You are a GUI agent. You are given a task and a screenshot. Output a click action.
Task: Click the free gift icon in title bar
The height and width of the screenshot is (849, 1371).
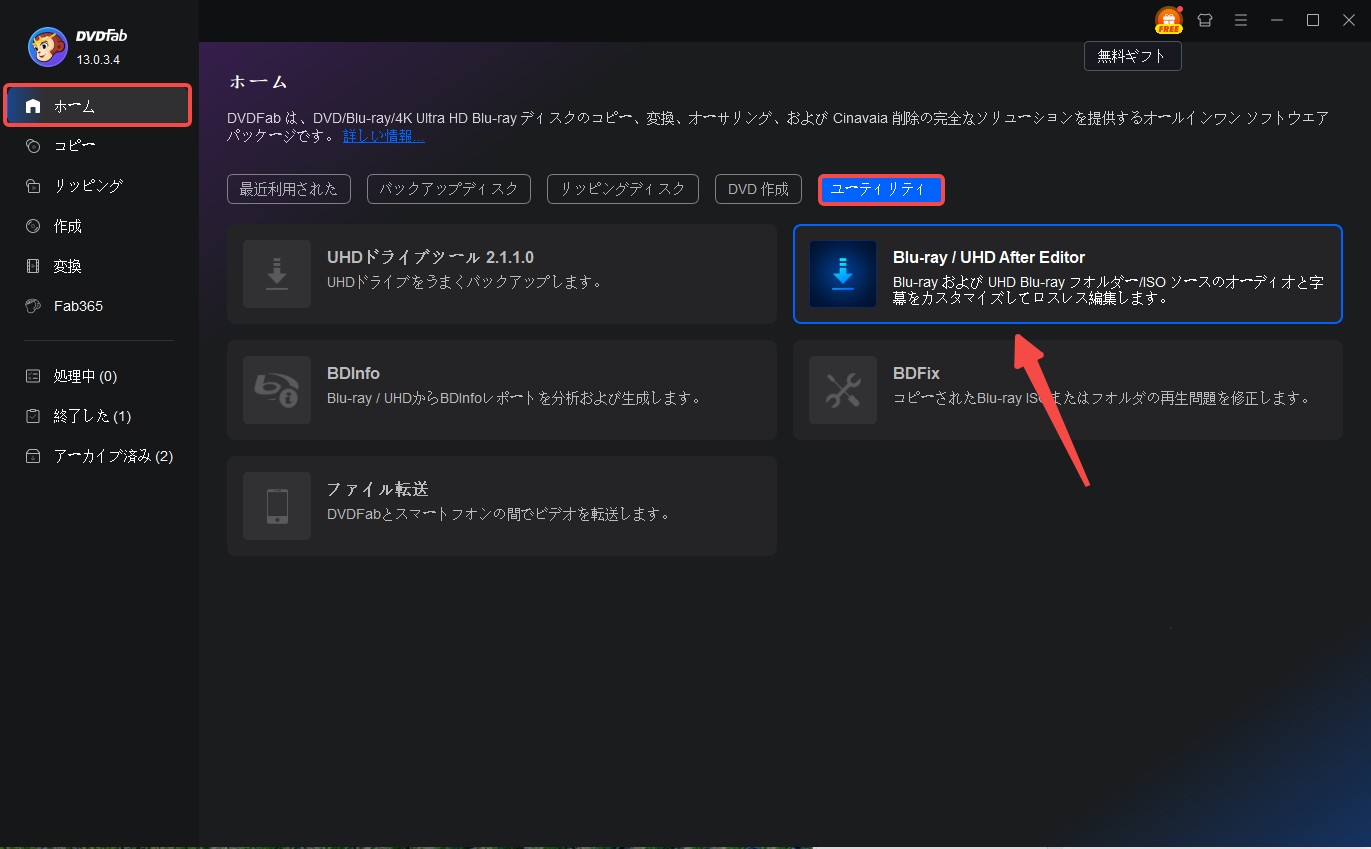1168,20
